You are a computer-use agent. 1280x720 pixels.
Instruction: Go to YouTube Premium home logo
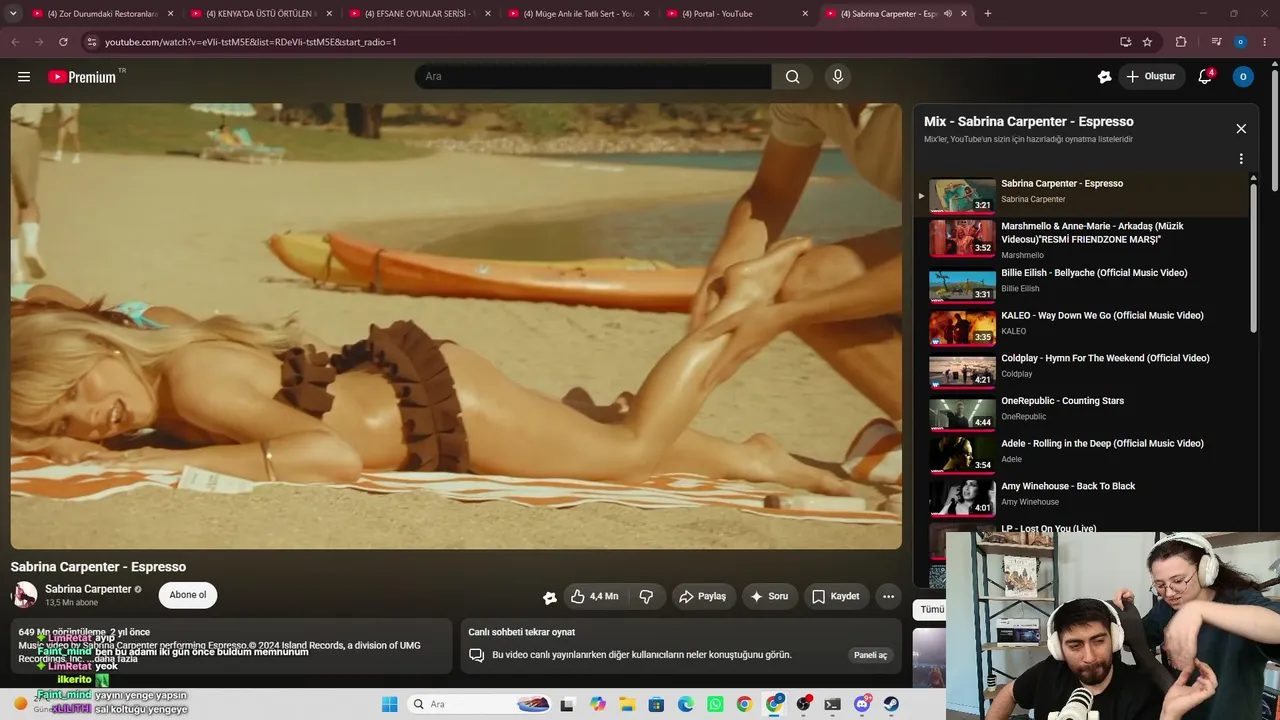(82, 77)
